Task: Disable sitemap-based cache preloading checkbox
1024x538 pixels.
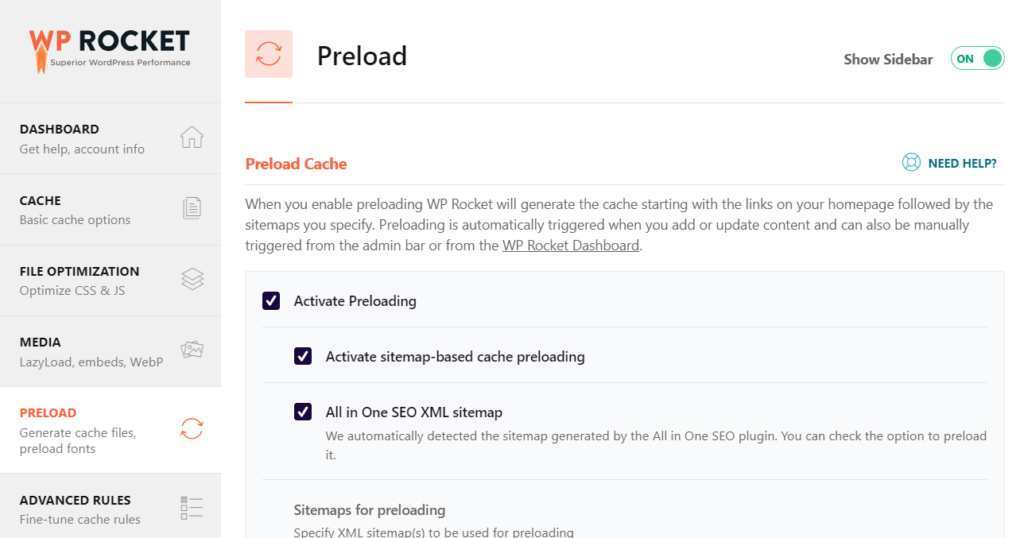Action: pos(302,356)
